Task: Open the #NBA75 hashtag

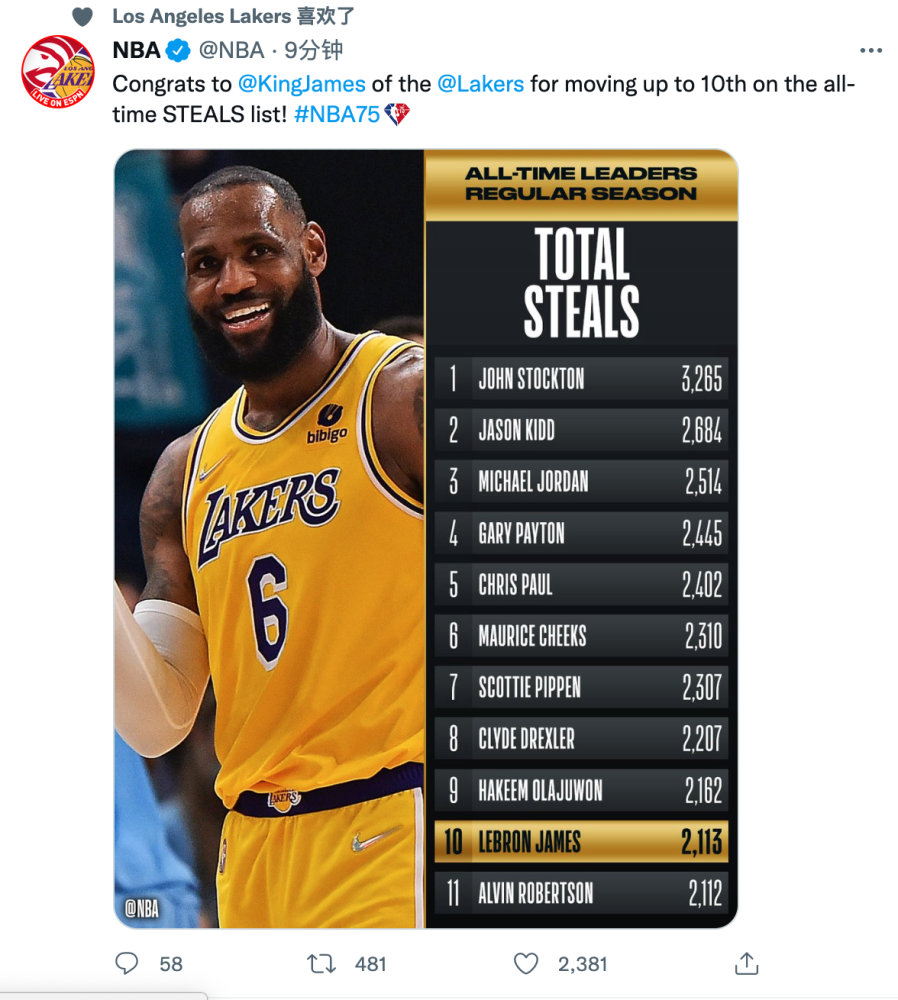Action: tap(337, 114)
